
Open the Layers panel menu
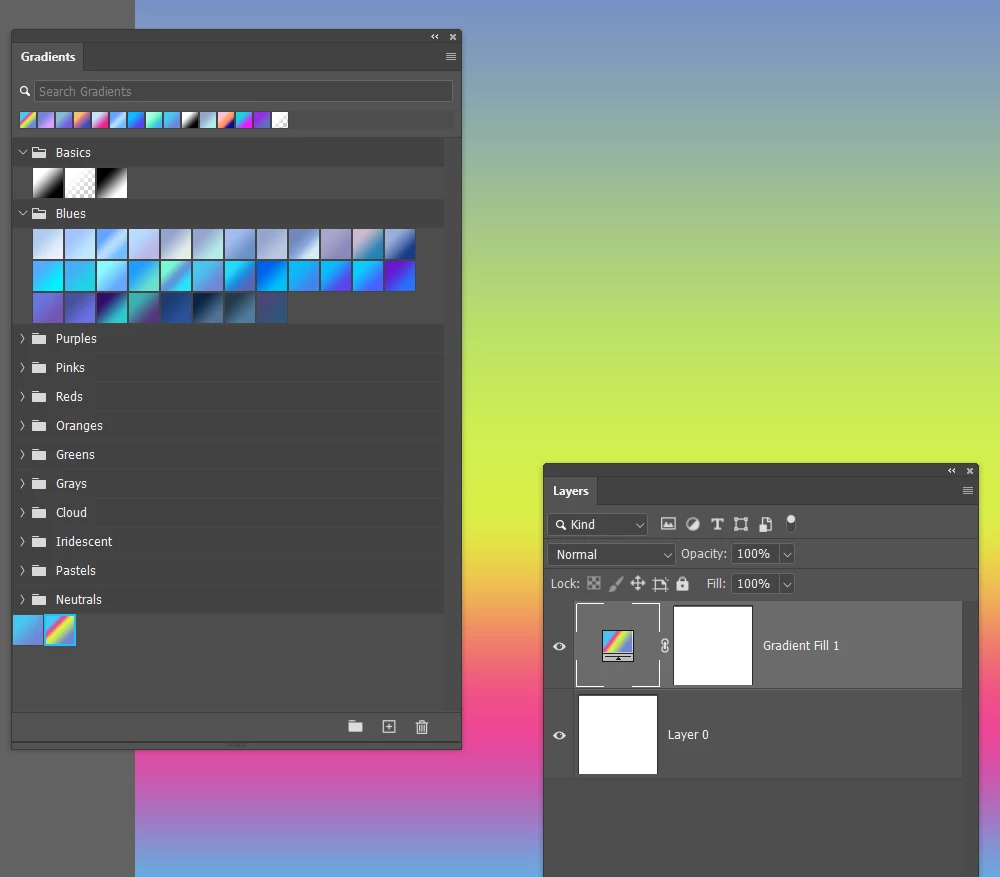[x=967, y=490]
